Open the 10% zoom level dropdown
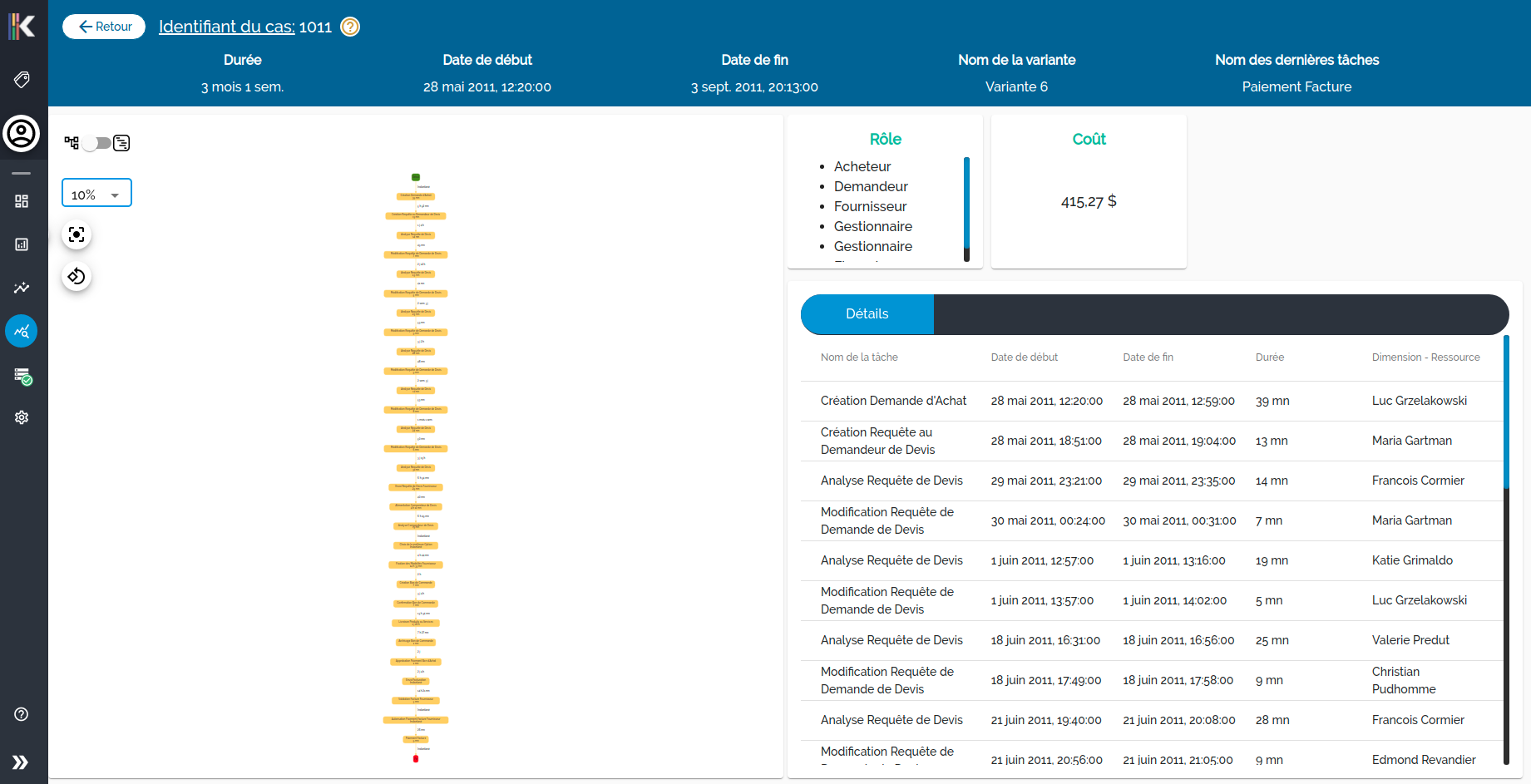Screen dimensions: 1531x784 pos(96,193)
